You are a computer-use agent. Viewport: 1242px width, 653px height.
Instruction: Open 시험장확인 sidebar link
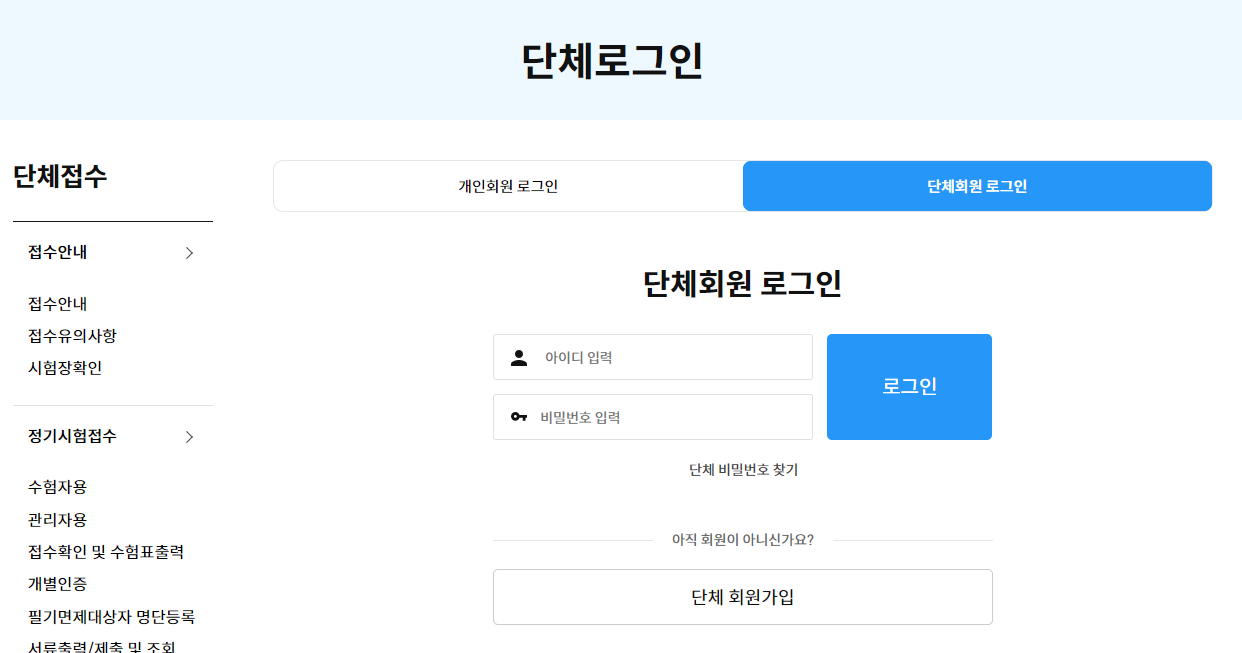point(65,368)
